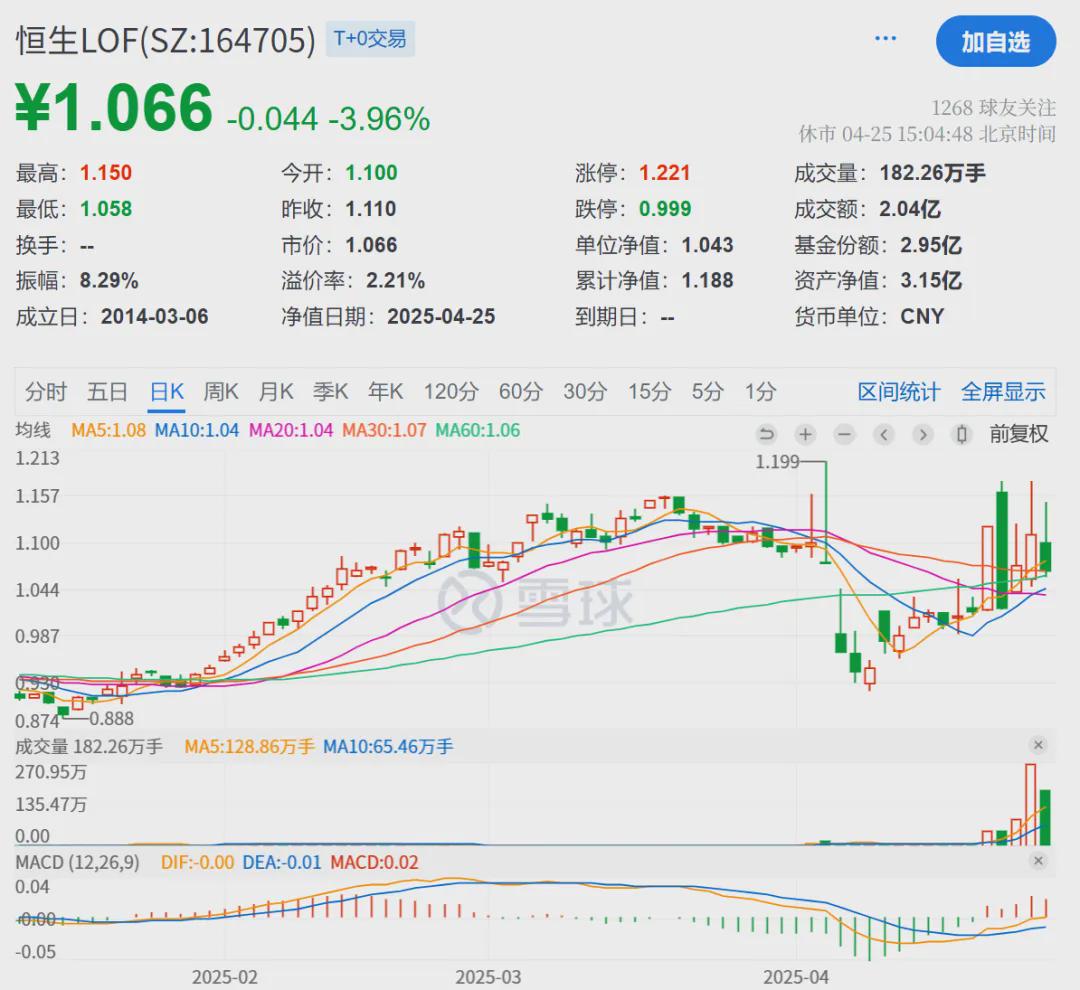The height and width of the screenshot is (990, 1080).
Task: Click the 恒生LOF(SZ:164705) title
Action: click(165, 40)
